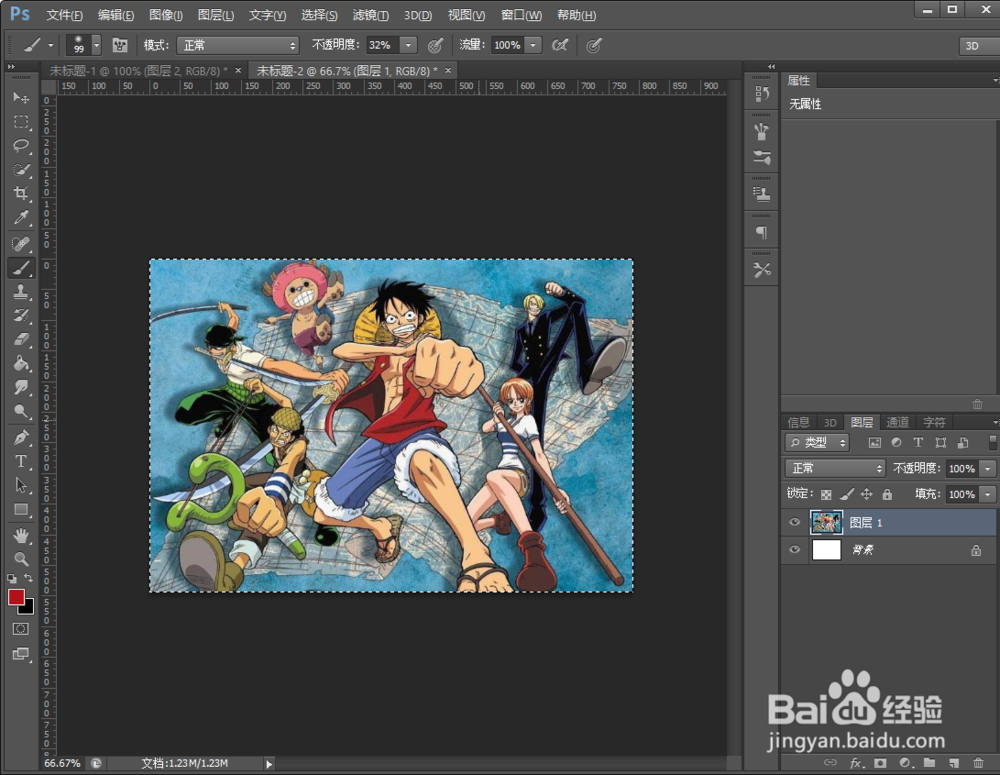Toggle lock position icon
Viewport: 1000px width, 775px height.
pos(867,494)
